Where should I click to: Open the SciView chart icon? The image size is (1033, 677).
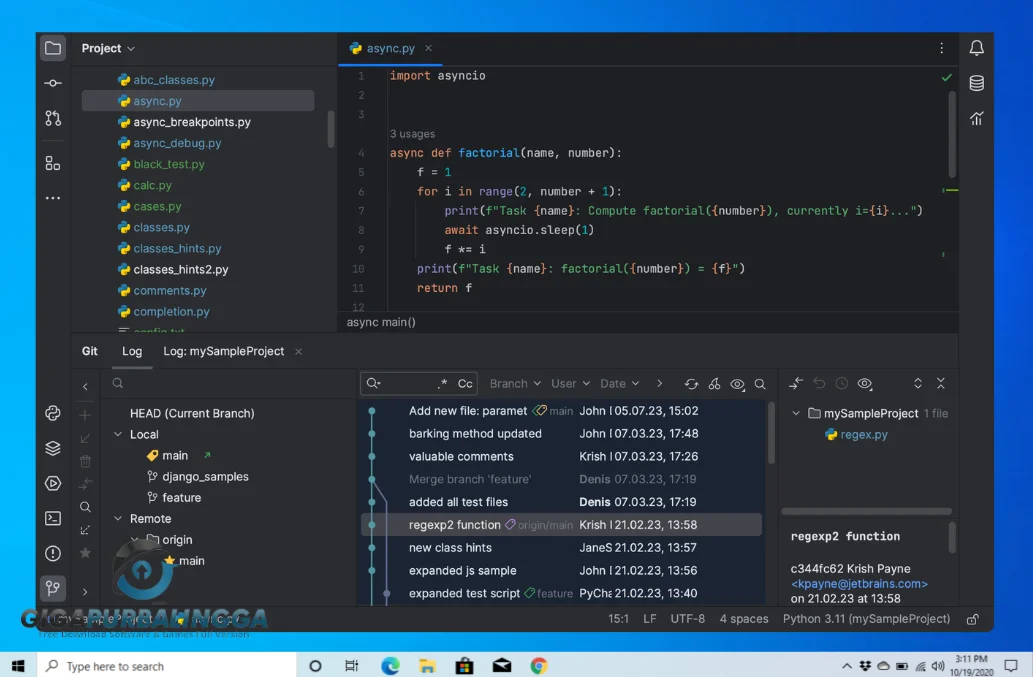click(x=976, y=119)
